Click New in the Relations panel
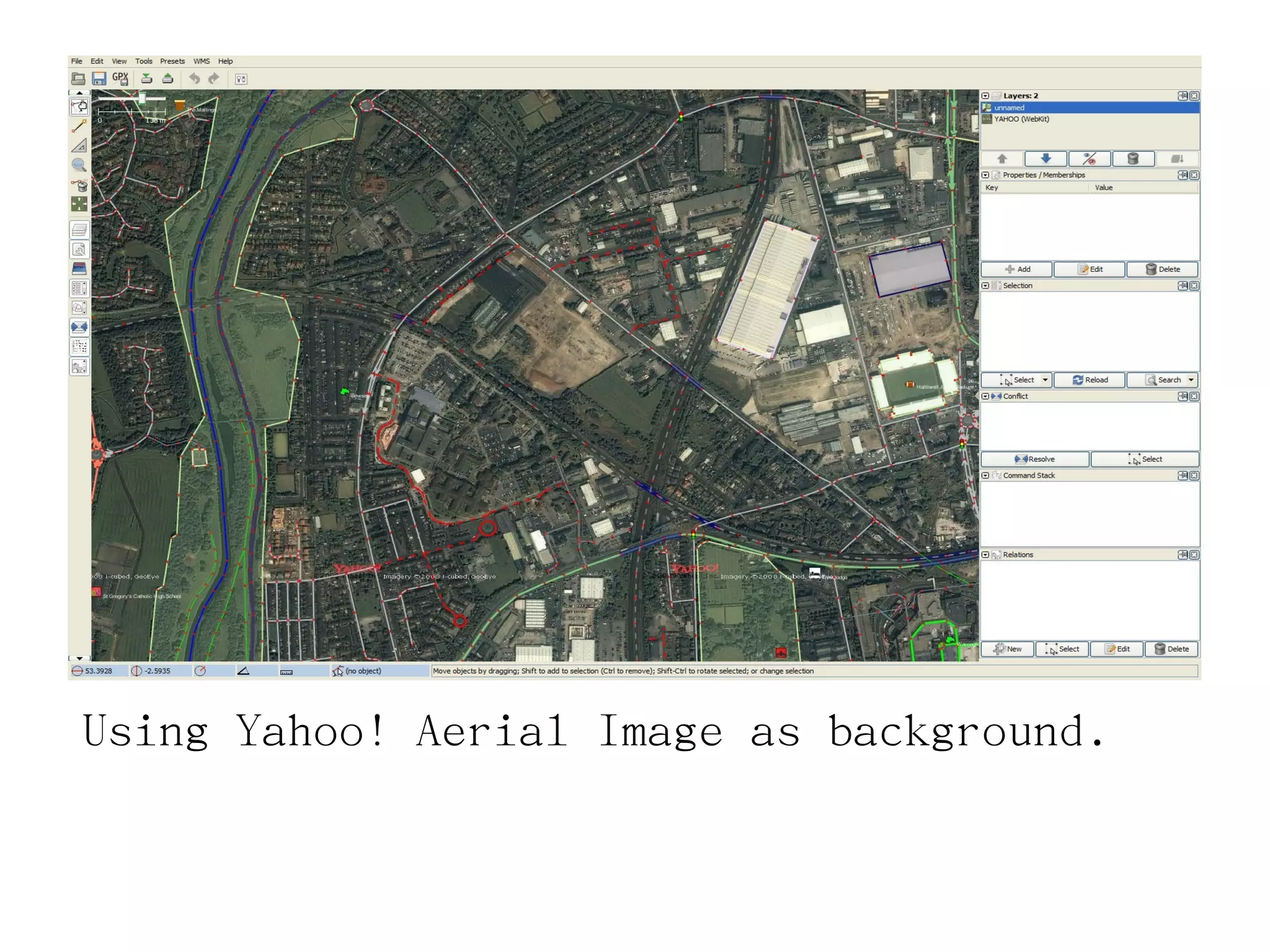 tap(1008, 649)
